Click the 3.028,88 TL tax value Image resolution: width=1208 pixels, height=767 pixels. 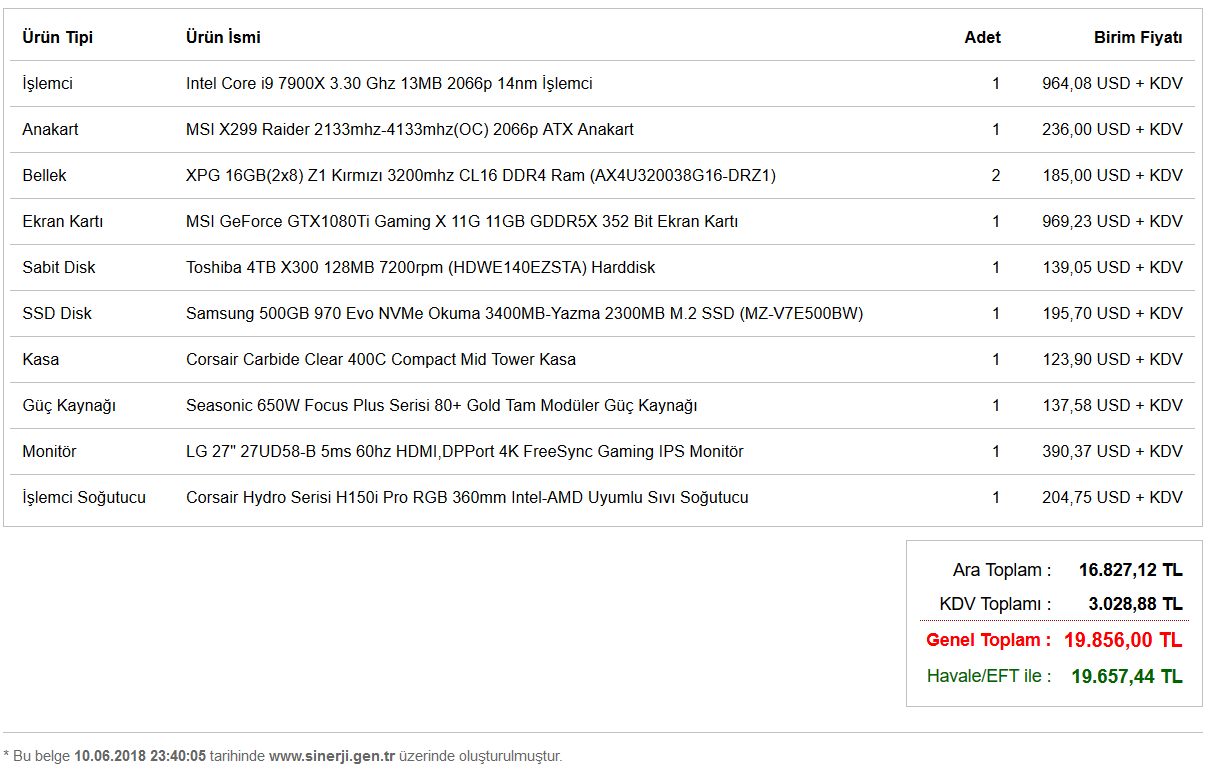pos(1136,604)
